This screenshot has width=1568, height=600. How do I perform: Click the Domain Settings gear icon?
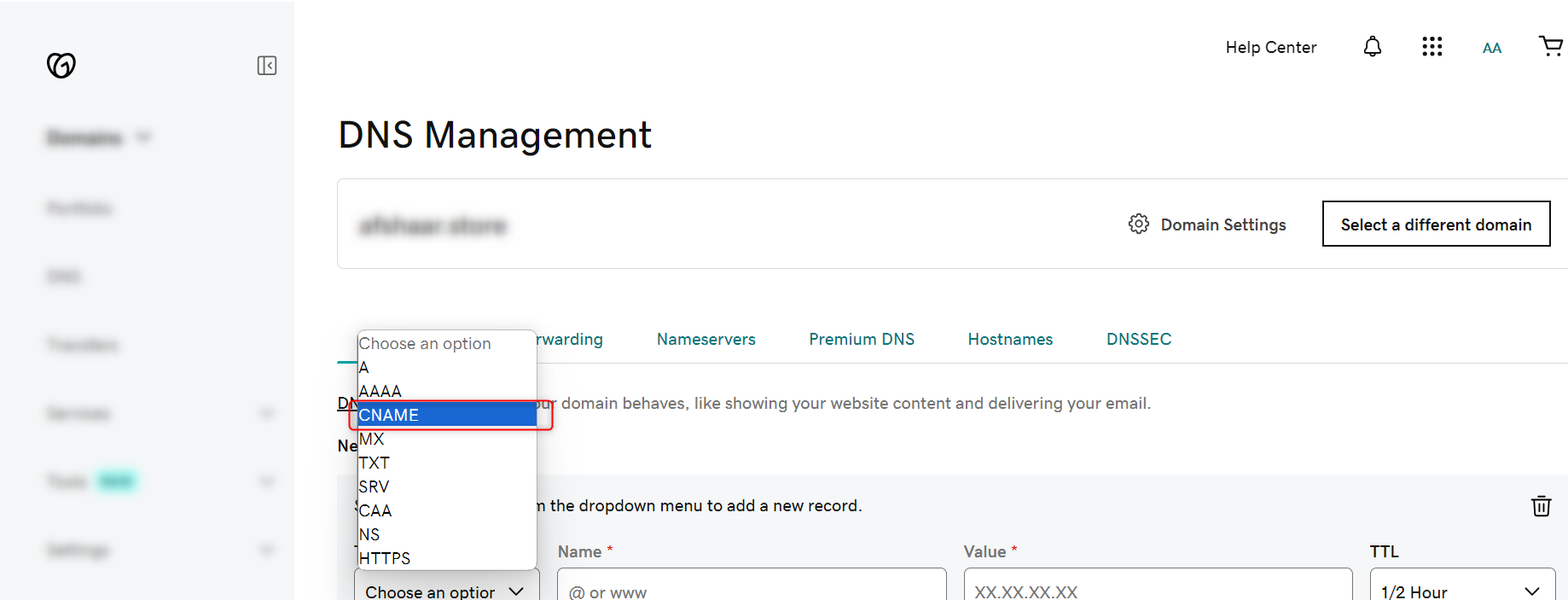click(x=1138, y=224)
